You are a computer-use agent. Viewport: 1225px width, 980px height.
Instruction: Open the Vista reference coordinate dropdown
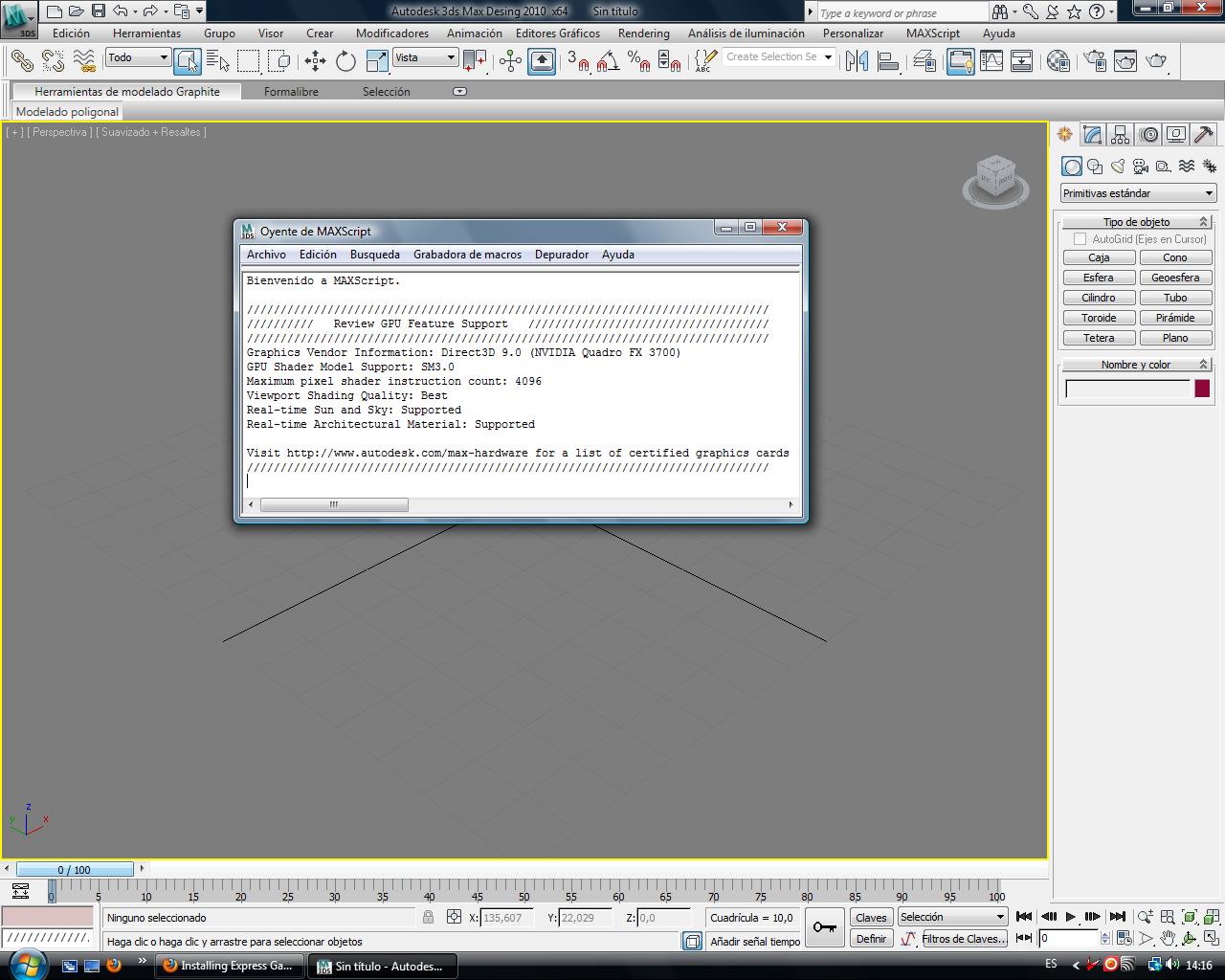point(425,57)
